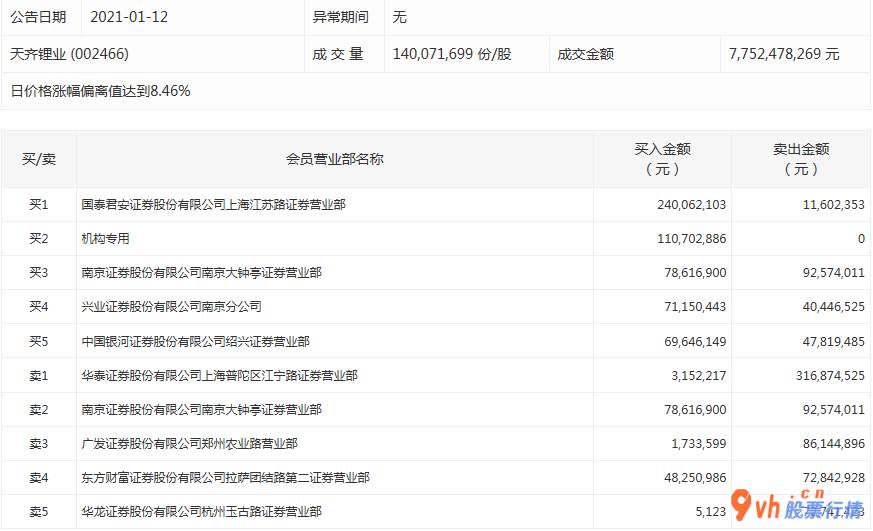This screenshot has height=531, width=873.
Task: Click the 异常期间 label
Action: tap(340, 17)
